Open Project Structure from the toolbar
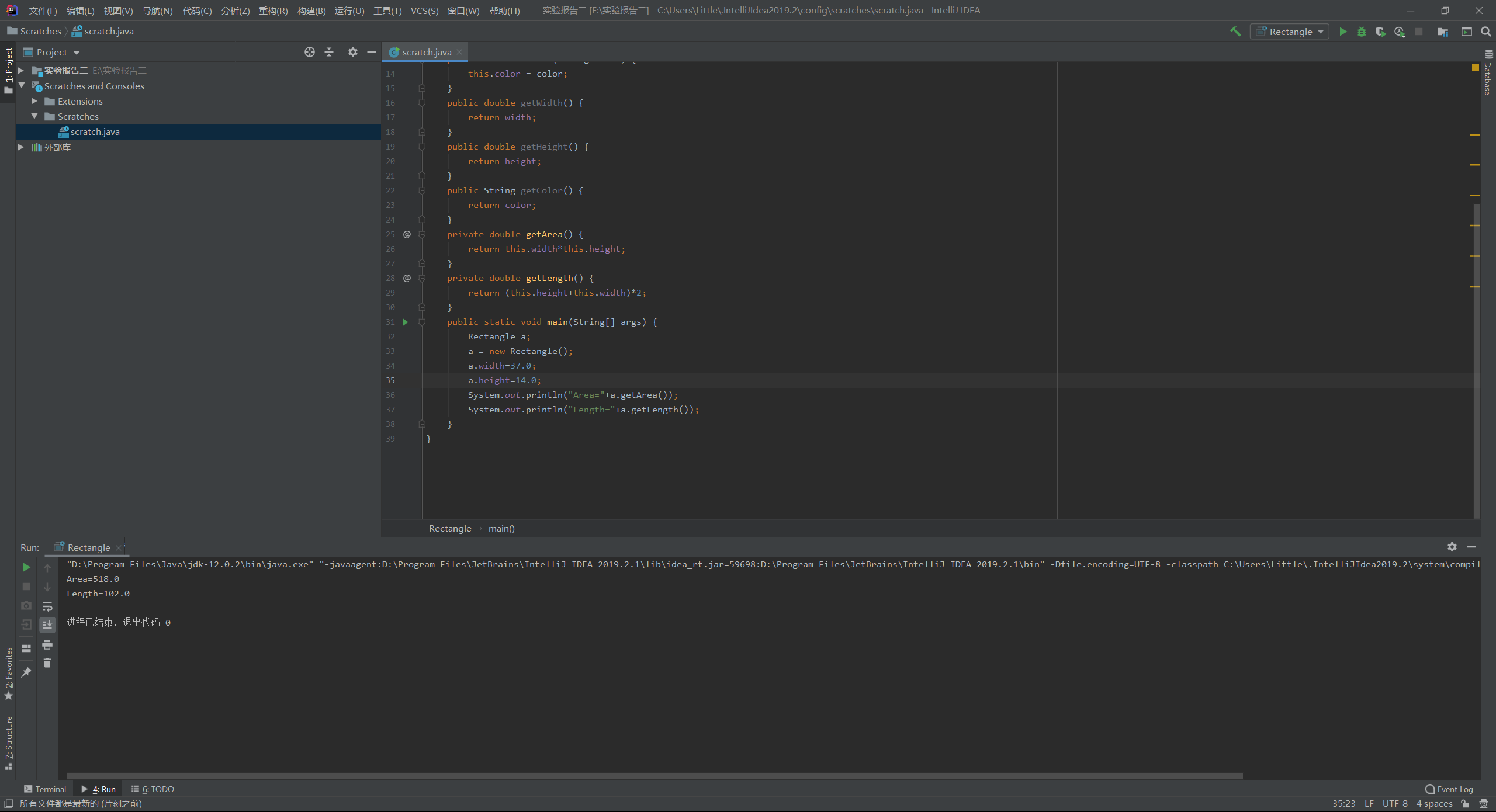1496x812 pixels. pos(1443,32)
